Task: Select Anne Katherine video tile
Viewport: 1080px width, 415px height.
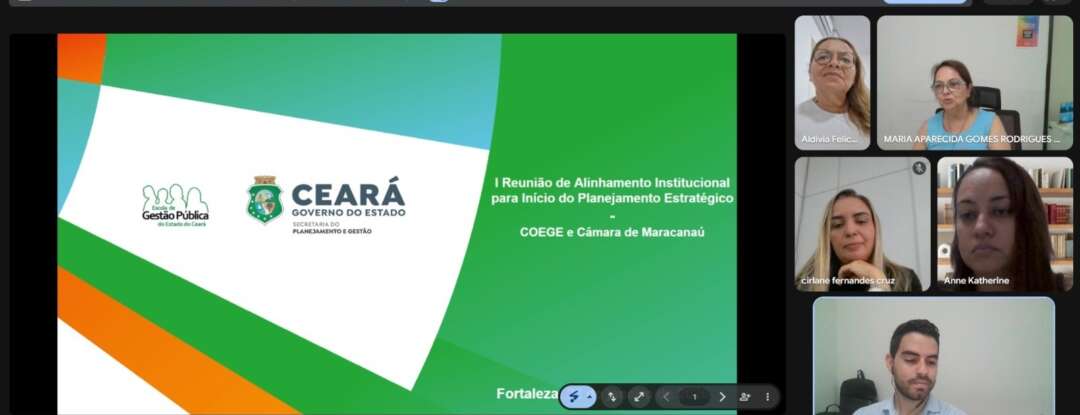Action: (1005, 224)
